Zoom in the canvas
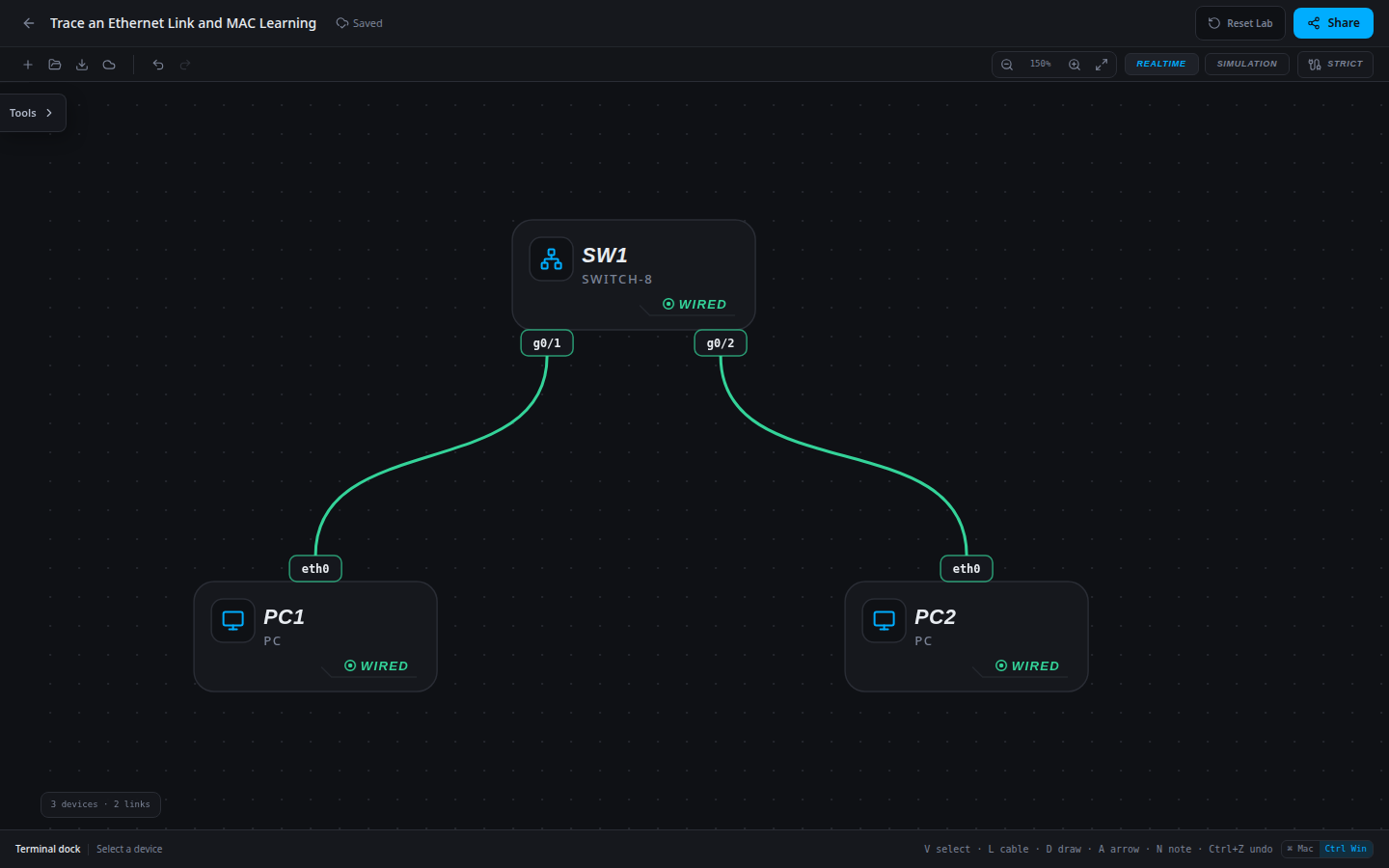The height and width of the screenshot is (868, 1389). pyautogui.click(x=1075, y=65)
